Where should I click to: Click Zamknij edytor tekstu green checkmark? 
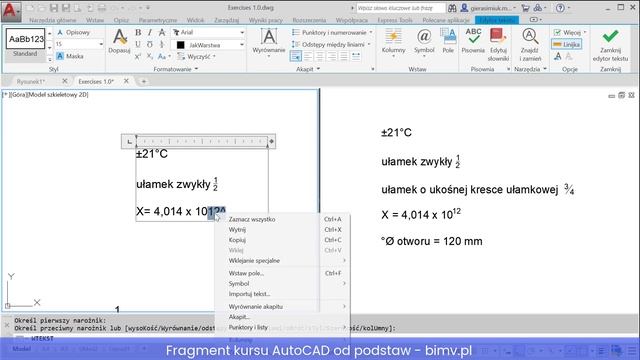[610, 44]
